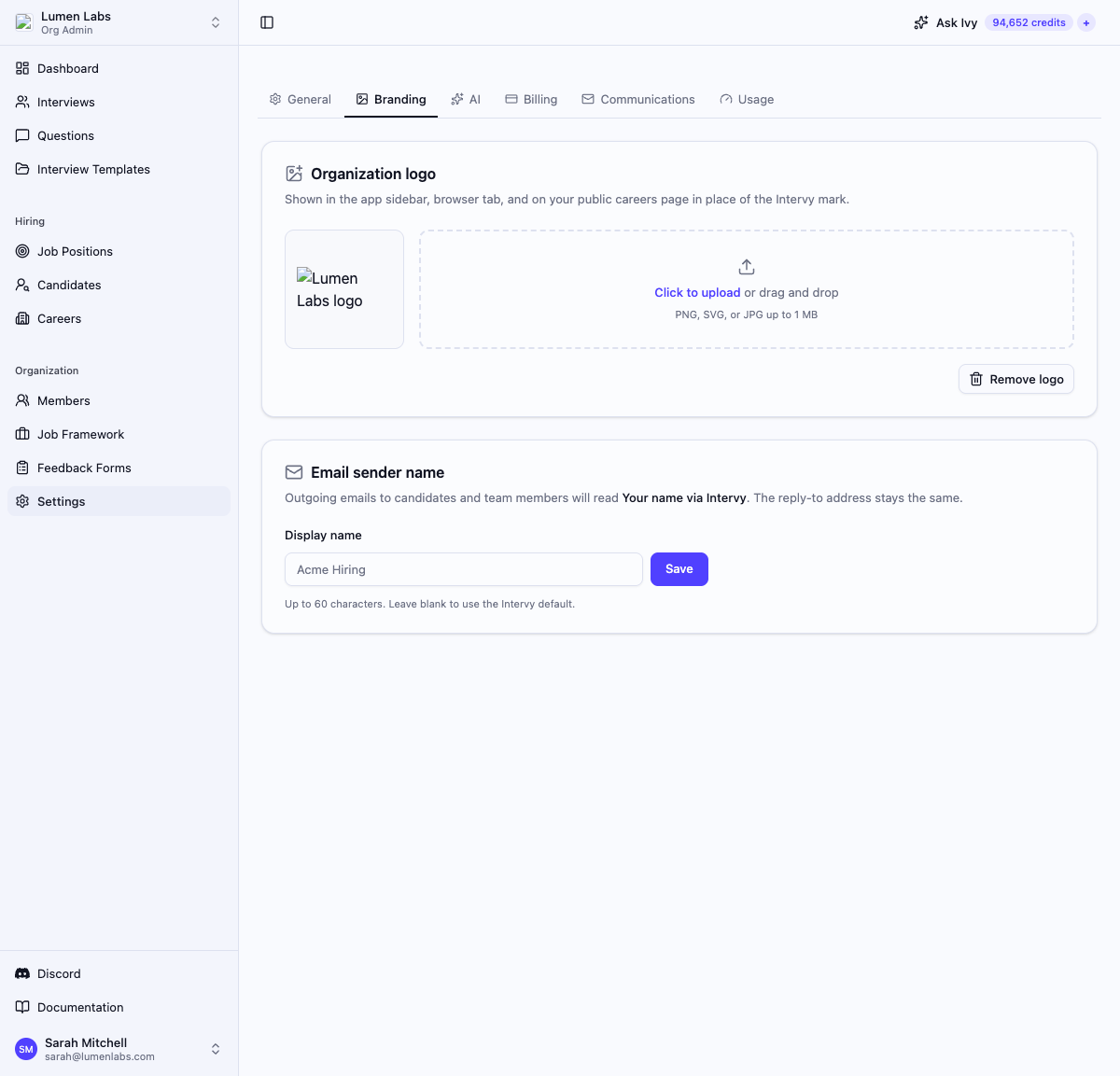The height and width of the screenshot is (1076, 1120).
Task: Open the Billing tab
Action: pyautogui.click(x=531, y=99)
